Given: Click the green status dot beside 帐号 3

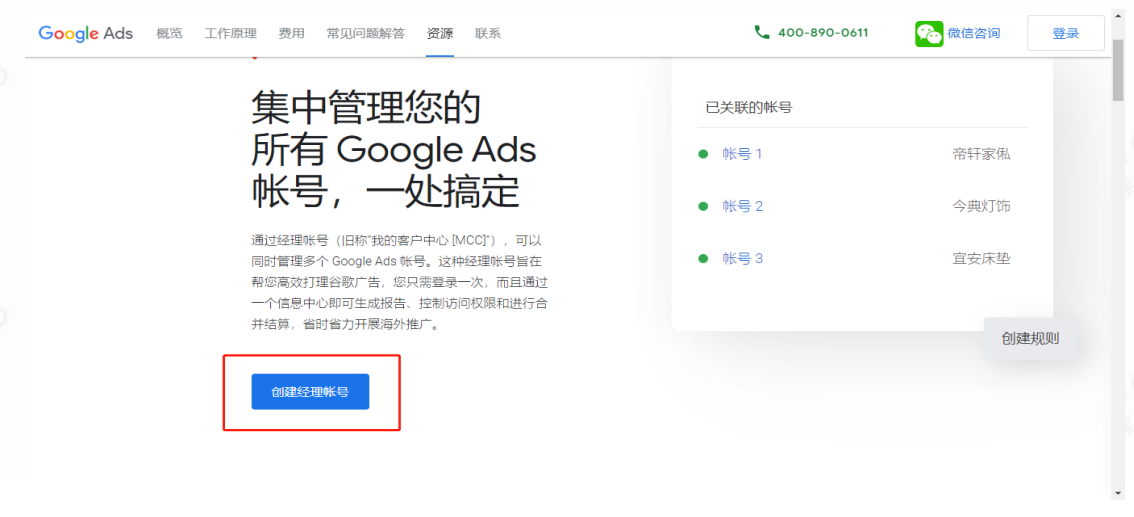Looking at the screenshot, I should point(703,259).
